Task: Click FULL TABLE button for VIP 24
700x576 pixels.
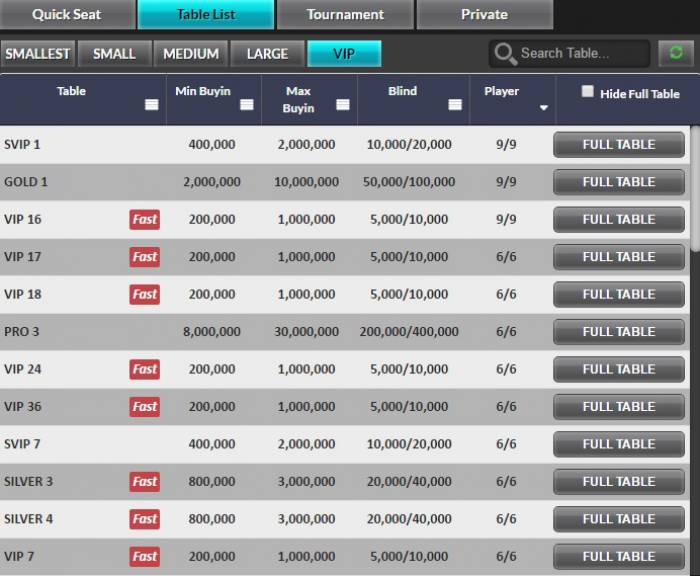Action: coord(619,369)
